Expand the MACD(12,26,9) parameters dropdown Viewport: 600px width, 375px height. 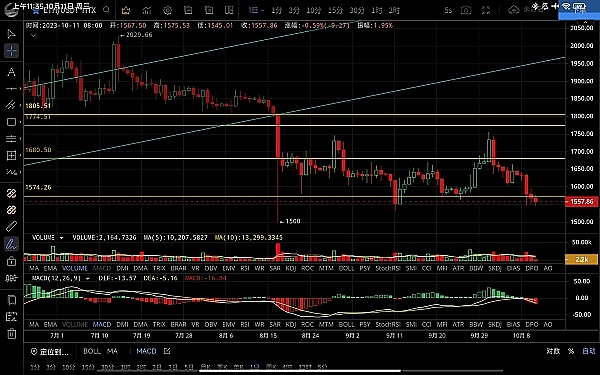[x=88, y=278]
